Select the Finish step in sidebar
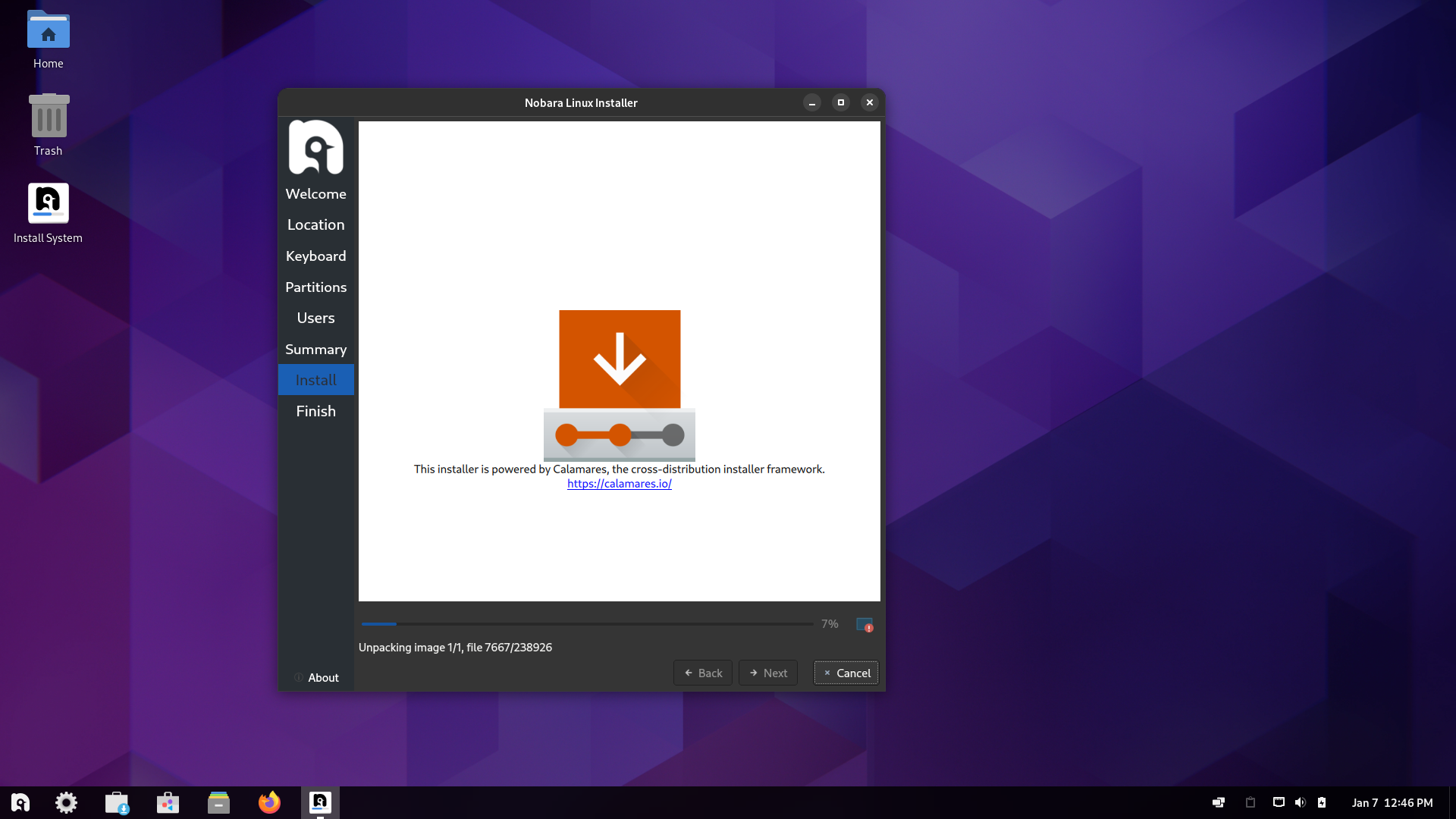Screen dimensions: 1456x819 315,411
